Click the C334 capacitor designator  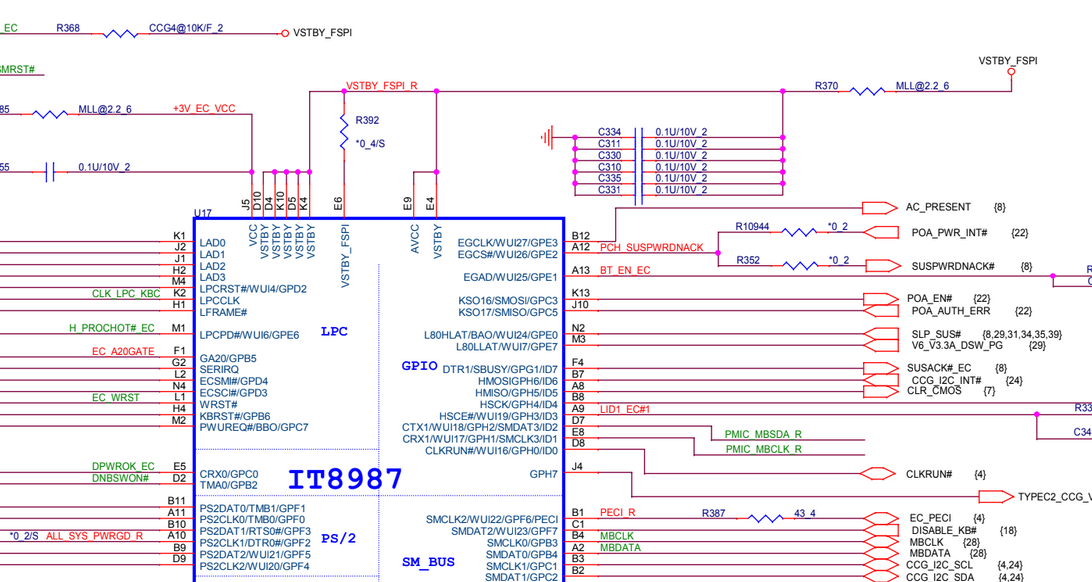tap(609, 132)
